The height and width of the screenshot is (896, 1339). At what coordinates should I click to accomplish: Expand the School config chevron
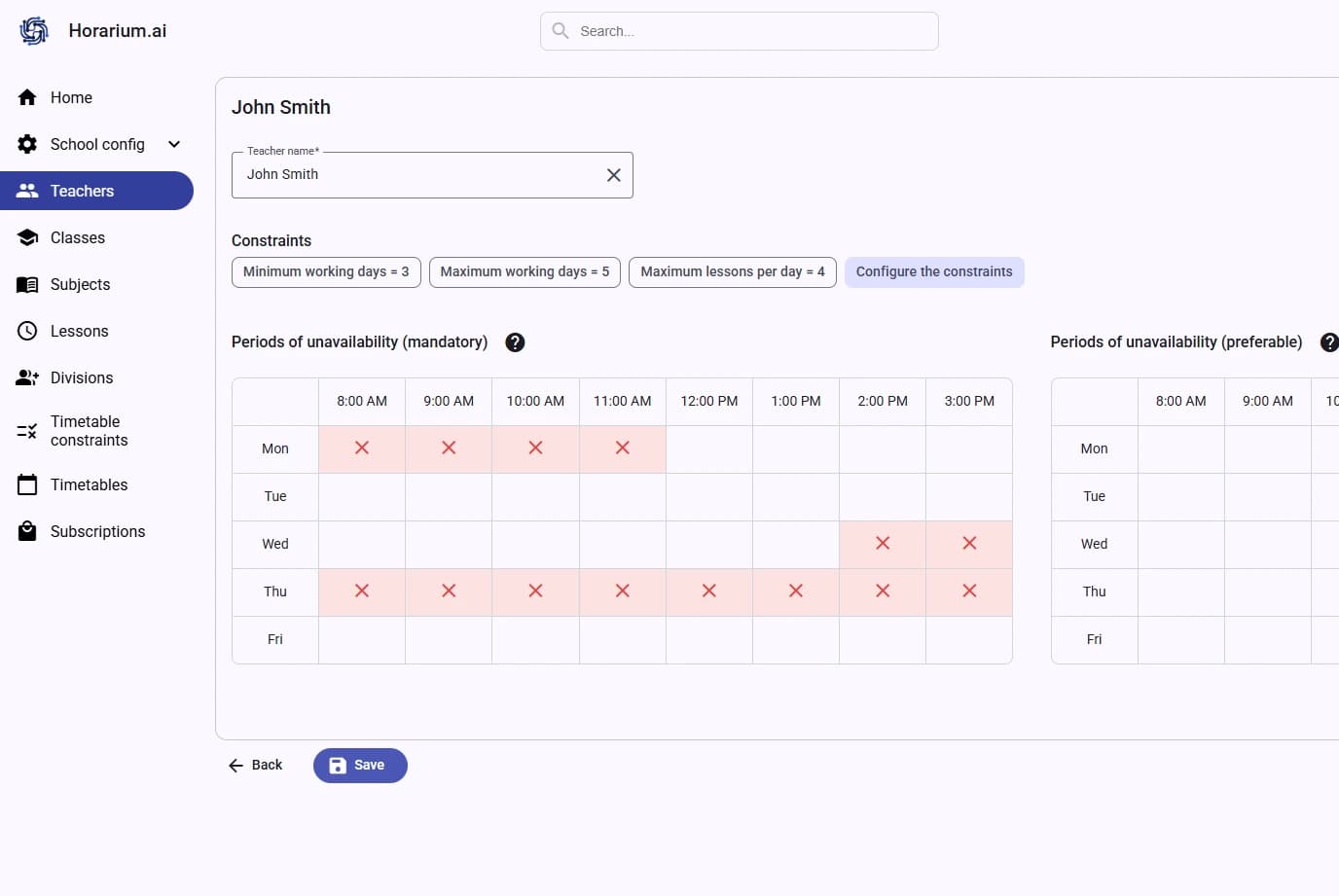(x=174, y=144)
